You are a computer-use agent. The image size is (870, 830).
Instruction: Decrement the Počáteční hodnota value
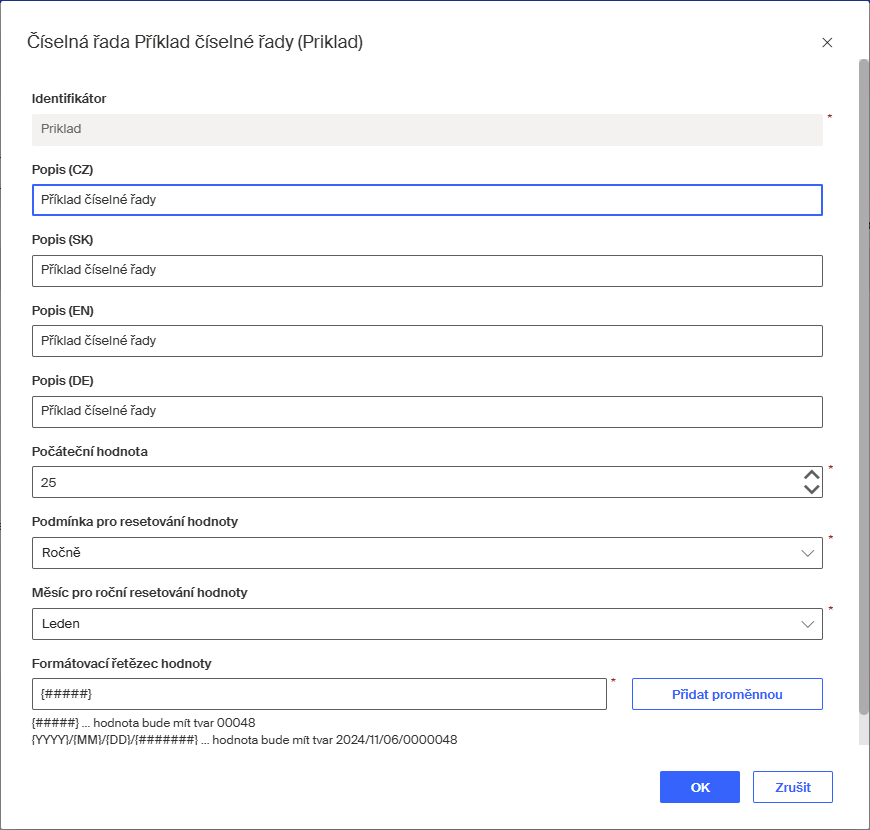pyautogui.click(x=812, y=489)
